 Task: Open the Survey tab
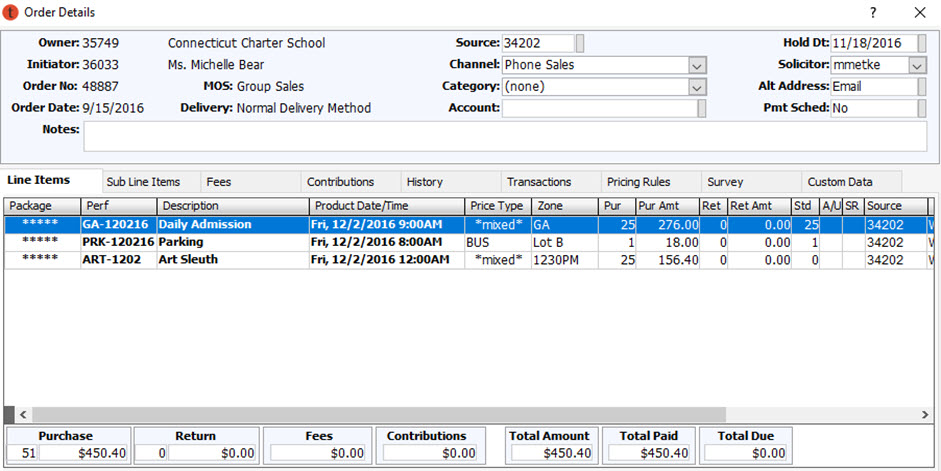[752, 182]
